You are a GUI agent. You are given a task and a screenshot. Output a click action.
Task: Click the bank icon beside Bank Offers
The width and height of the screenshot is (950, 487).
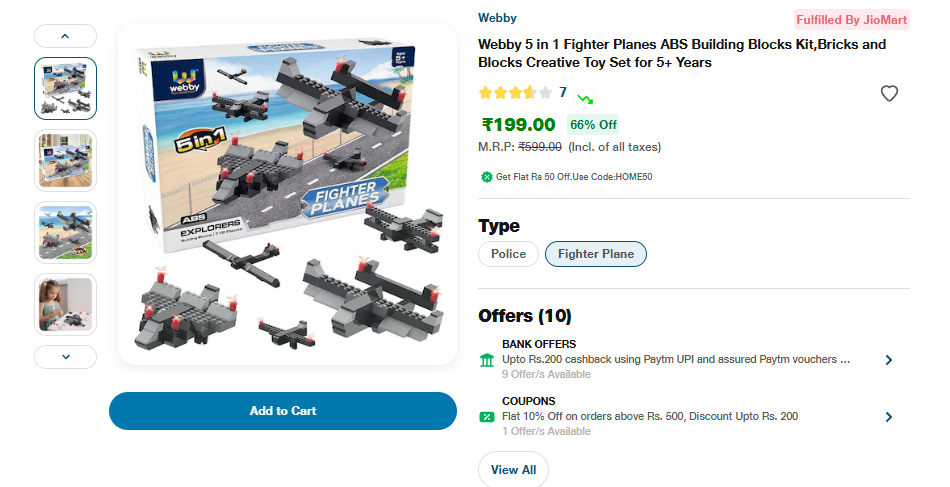[x=487, y=360]
